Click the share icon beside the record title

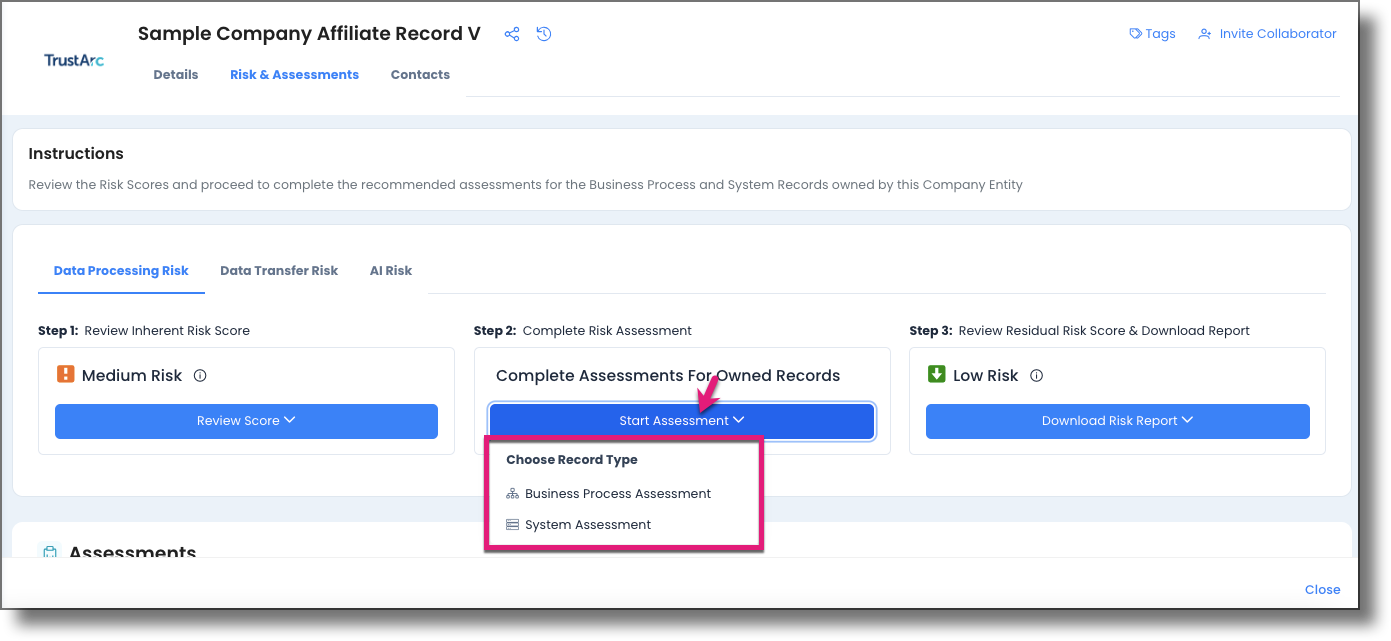pos(512,34)
